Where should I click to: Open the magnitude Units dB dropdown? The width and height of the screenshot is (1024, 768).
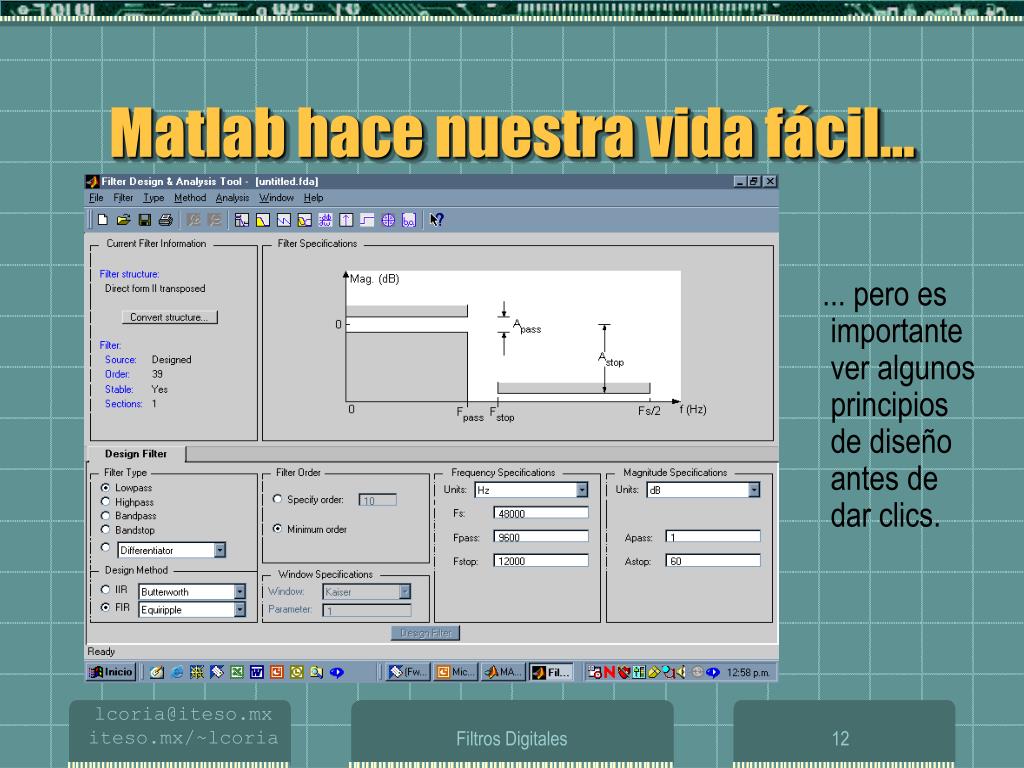coord(754,490)
